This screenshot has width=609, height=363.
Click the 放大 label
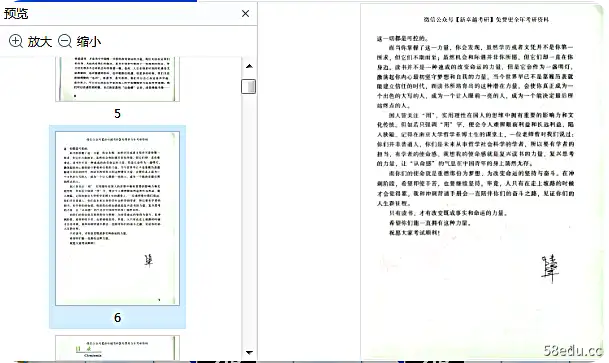pyautogui.click(x=40, y=41)
